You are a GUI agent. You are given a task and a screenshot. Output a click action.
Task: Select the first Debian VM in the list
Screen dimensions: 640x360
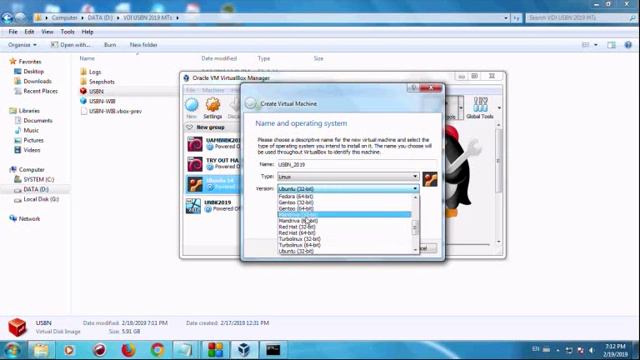(x=212, y=143)
